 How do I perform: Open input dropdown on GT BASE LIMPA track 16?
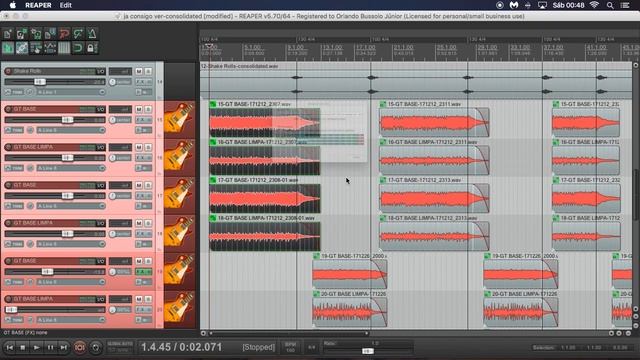(x=71, y=168)
